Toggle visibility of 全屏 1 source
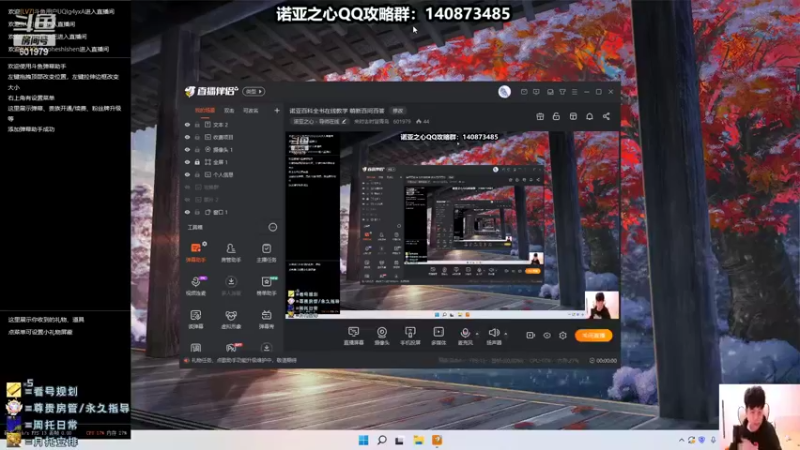Image resolution: width=800 pixels, height=450 pixels. pyautogui.click(x=187, y=162)
